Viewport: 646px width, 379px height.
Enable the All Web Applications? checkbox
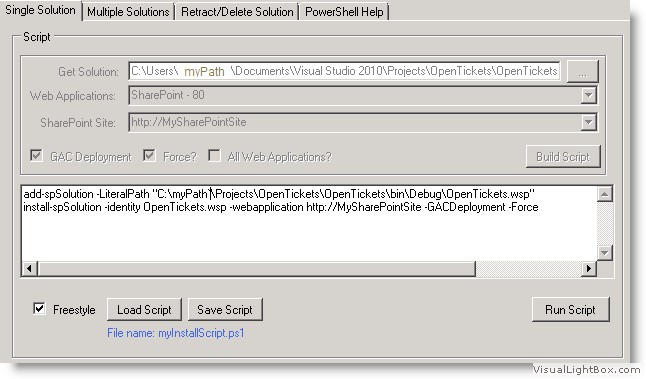[x=214, y=156]
